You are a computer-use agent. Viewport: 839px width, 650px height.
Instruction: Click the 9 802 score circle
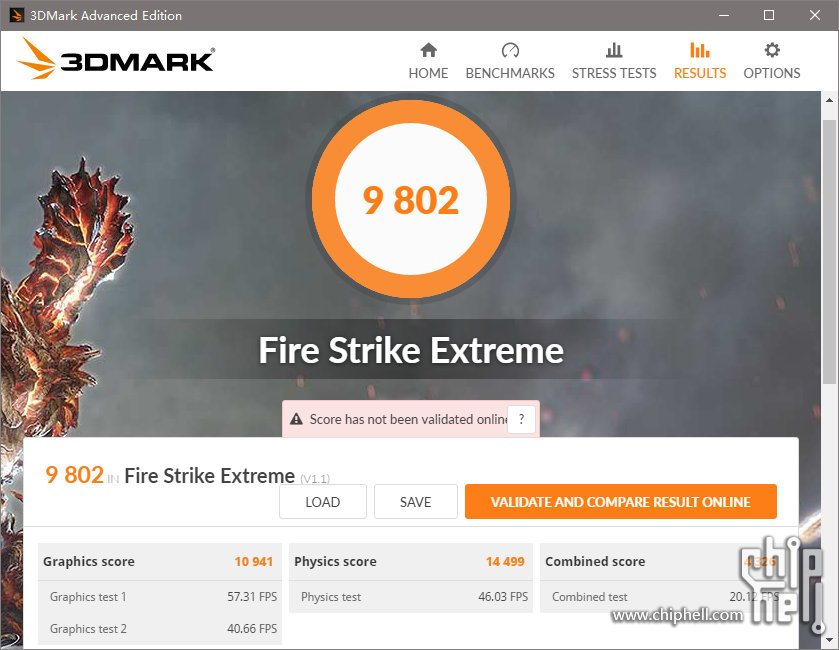point(411,199)
